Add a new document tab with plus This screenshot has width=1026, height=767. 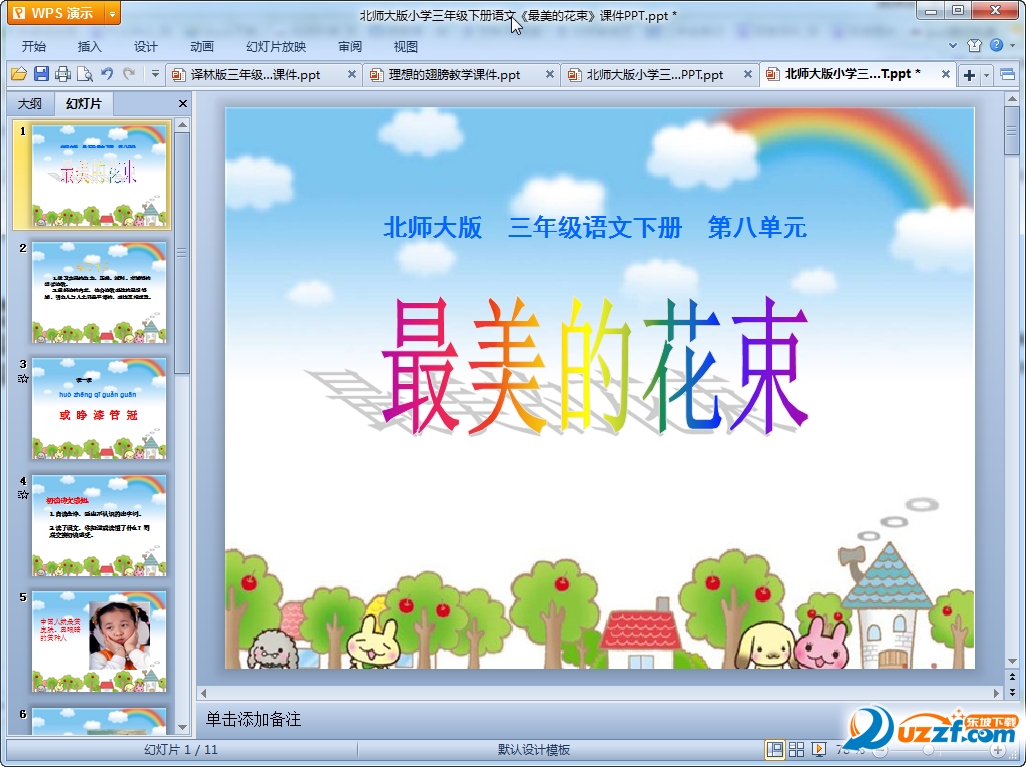pyautogui.click(x=970, y=75)
